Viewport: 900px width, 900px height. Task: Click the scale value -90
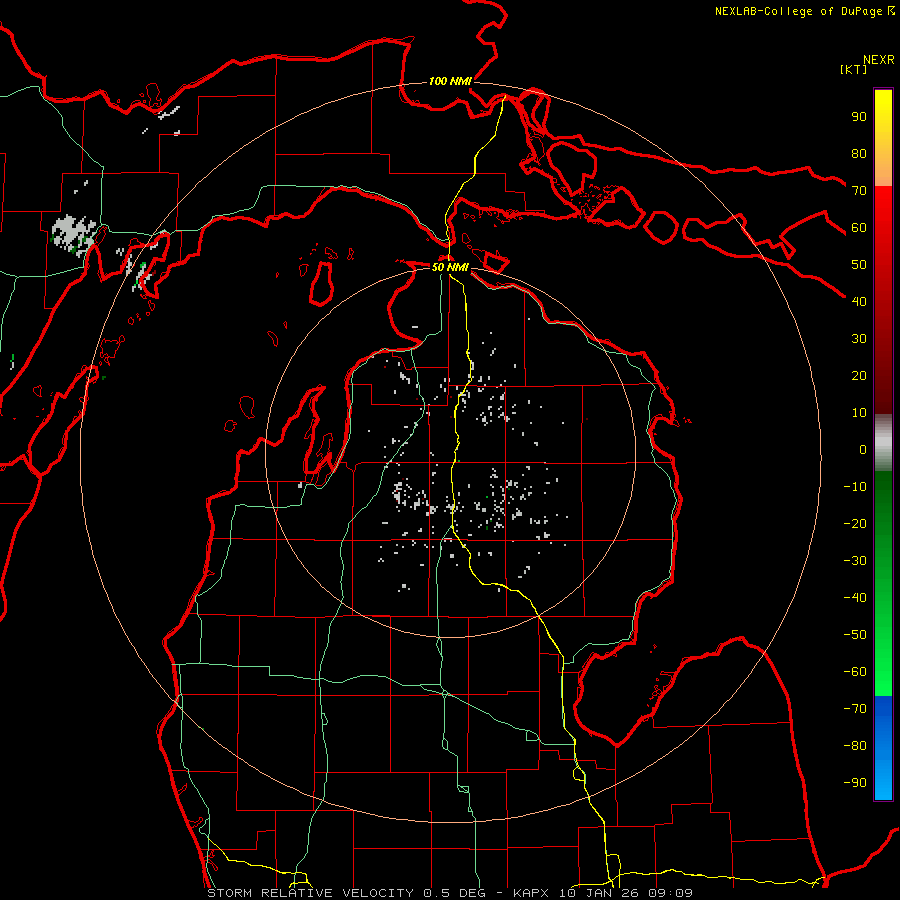coord(855,783)
